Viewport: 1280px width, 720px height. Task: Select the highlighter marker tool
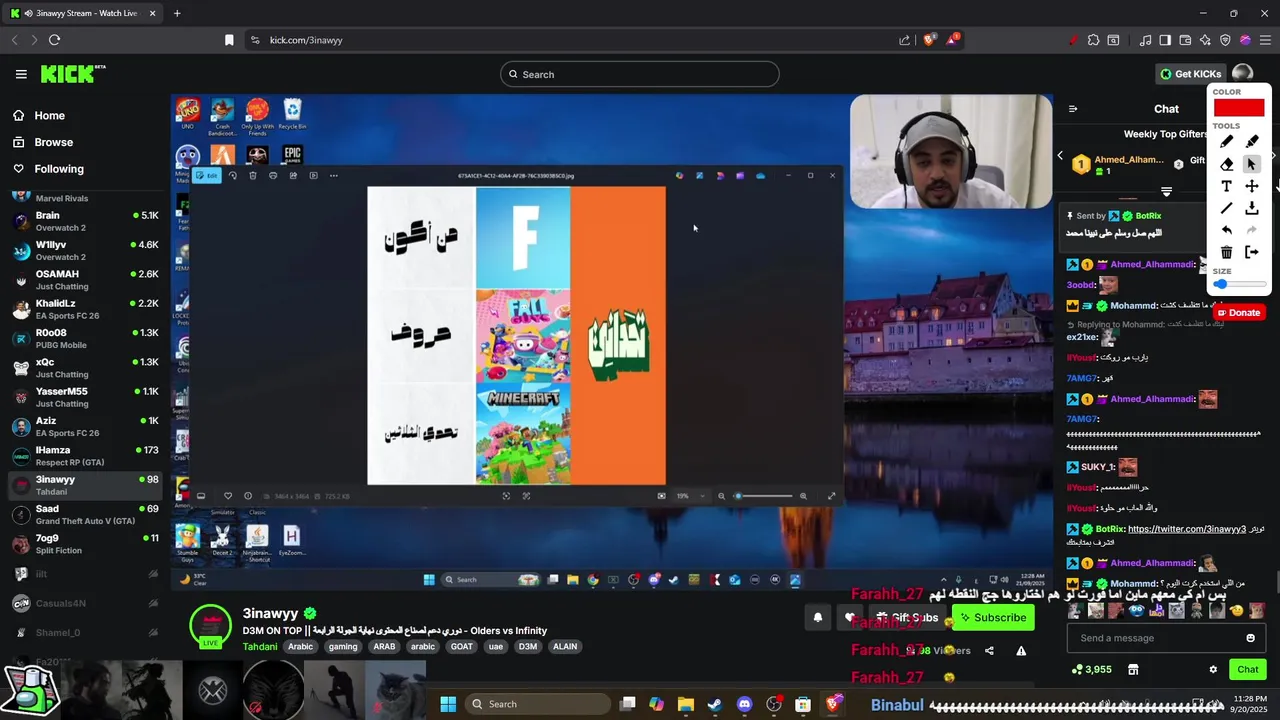pos(1252,141)
